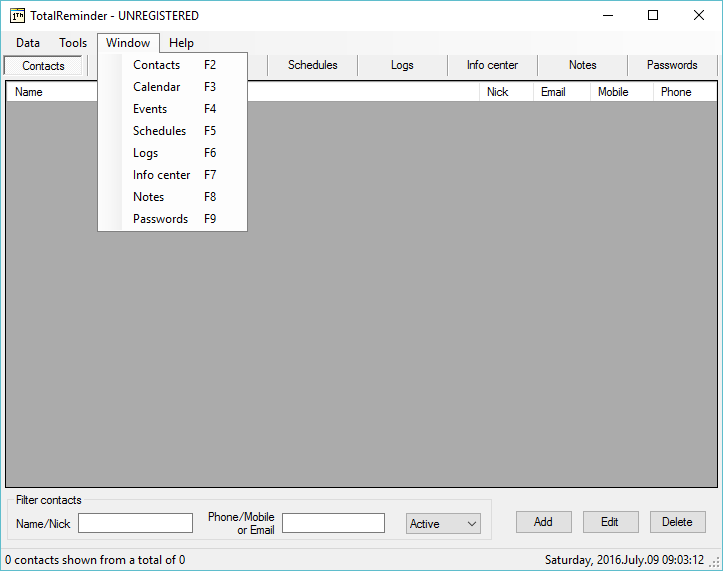Viewport: 723px width, 571px height.
Task: Click the TotalReminder app icon in title bar
Action: [17, 16]
